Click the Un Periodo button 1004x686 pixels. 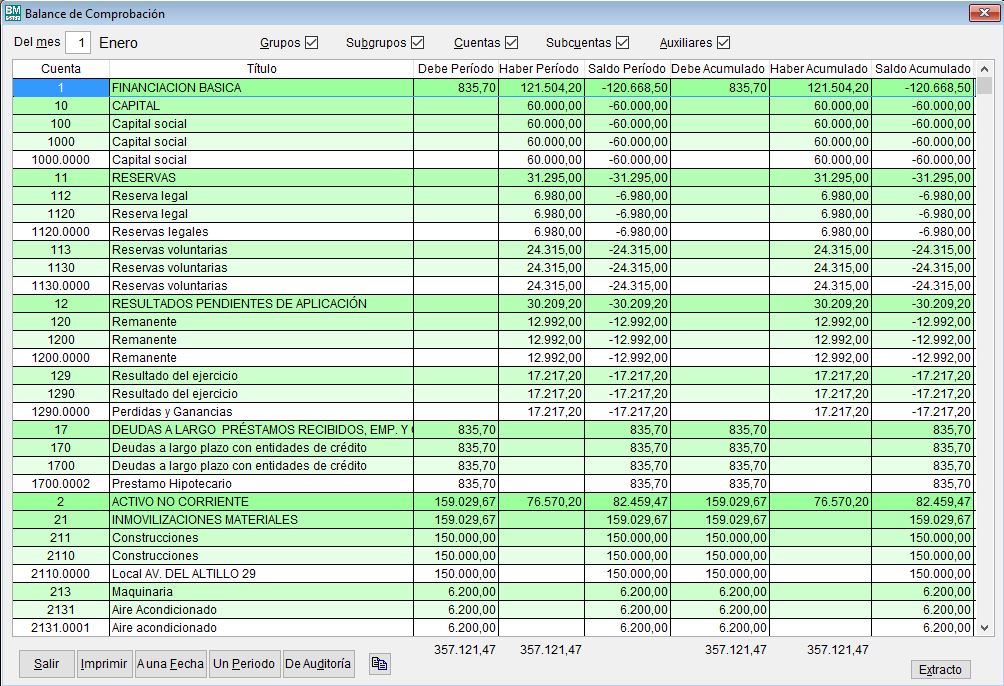click(244, 664)
